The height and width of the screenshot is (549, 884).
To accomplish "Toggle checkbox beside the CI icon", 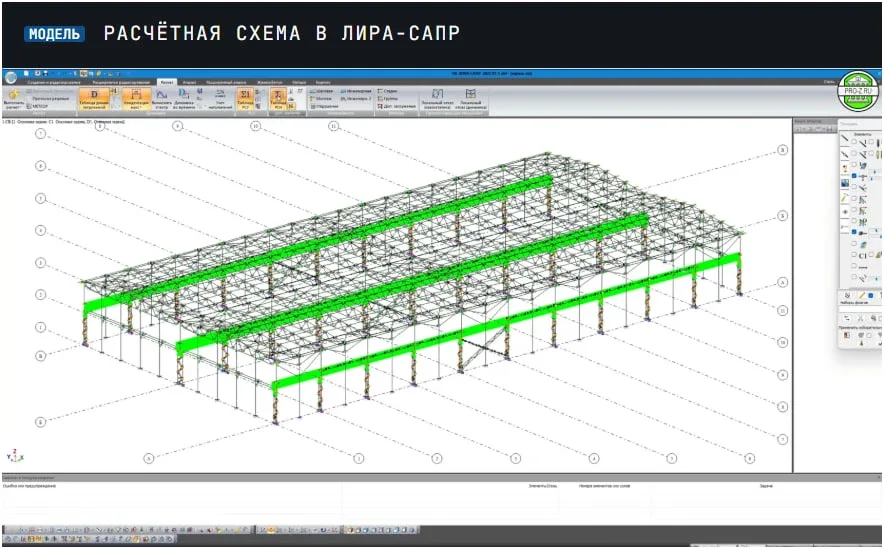I will tap(854, 255).
